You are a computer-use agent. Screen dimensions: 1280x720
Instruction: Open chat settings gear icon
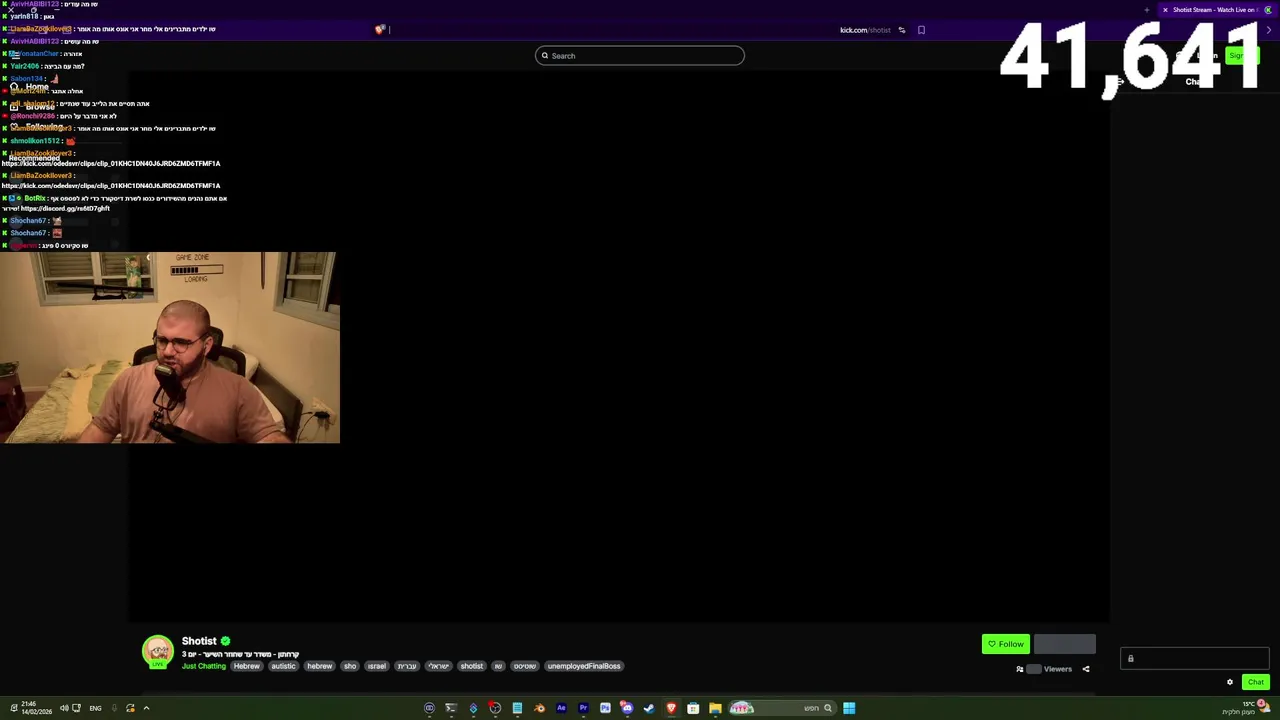point(1230,682)
